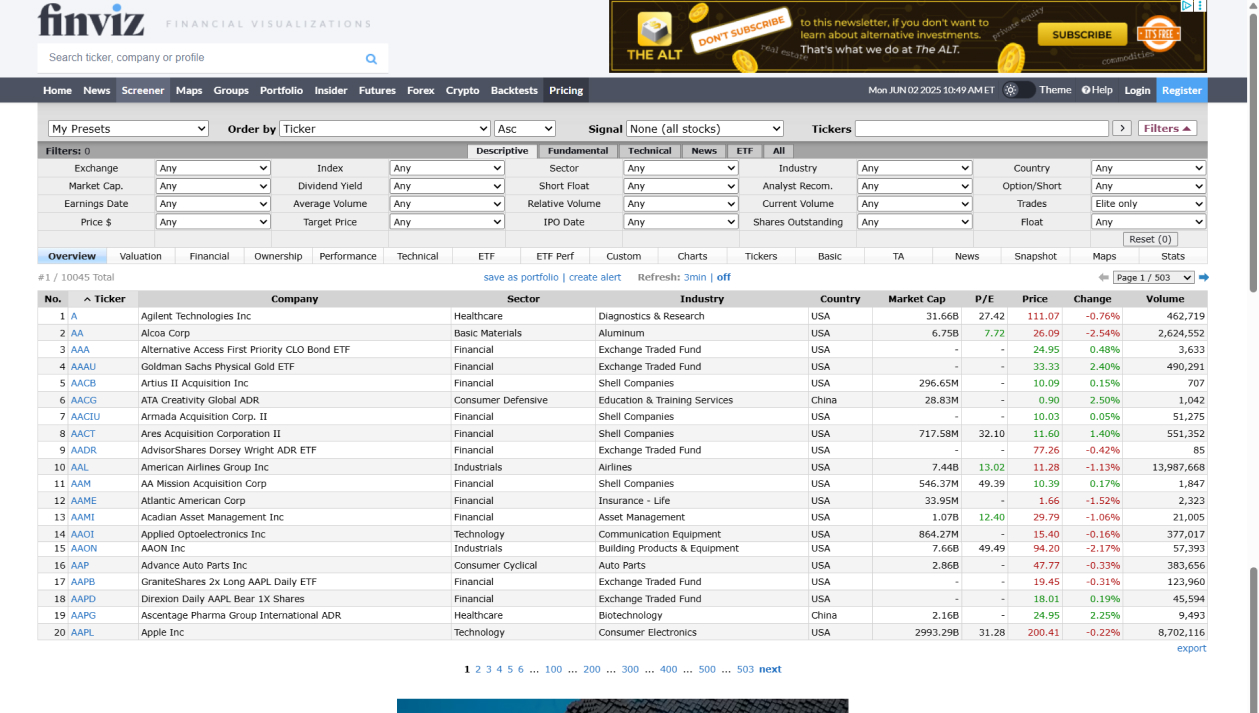Open Futures in the top navigation bar
This screenshot has width=1259, height=713.
377,90
